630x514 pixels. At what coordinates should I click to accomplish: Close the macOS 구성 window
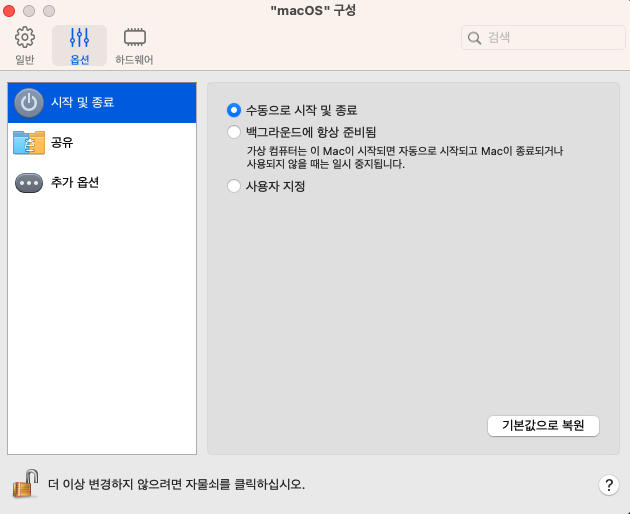click(10, 10)
